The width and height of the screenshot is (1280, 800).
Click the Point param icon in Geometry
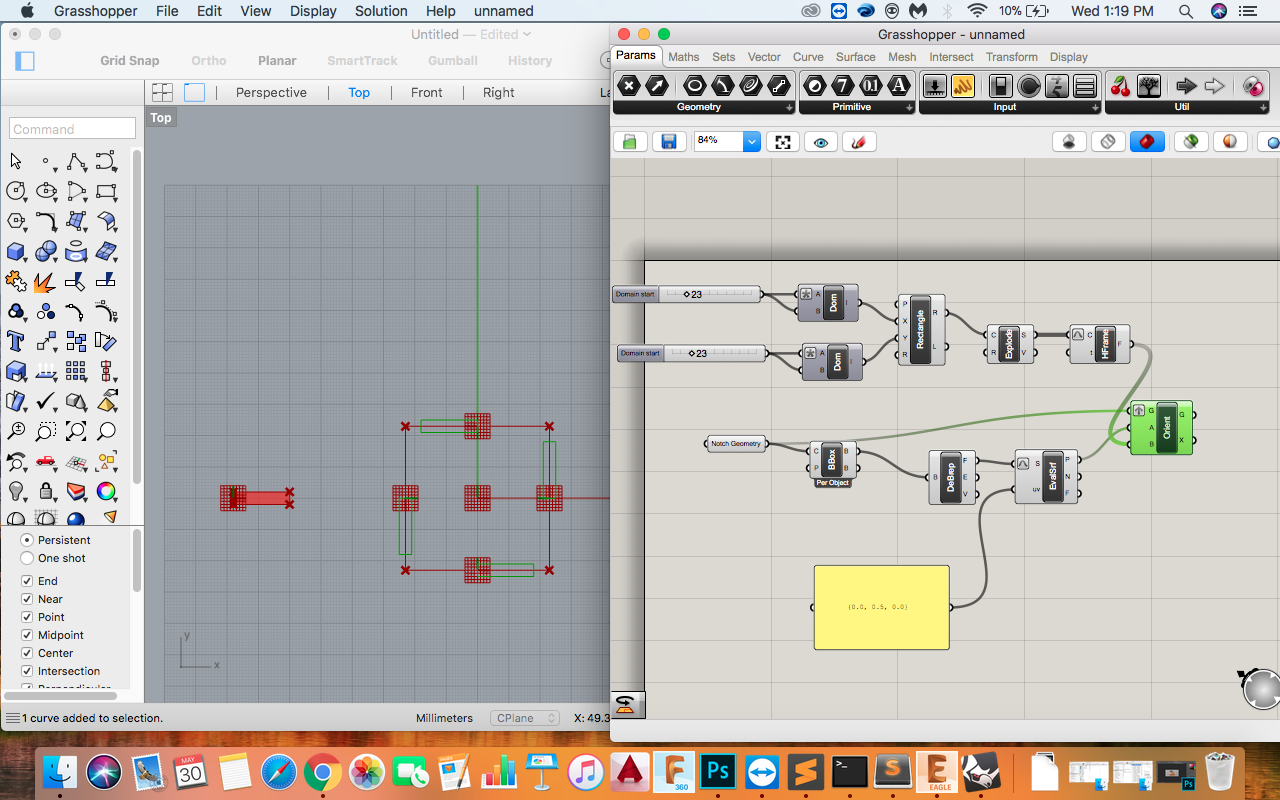tap(629, 86)
